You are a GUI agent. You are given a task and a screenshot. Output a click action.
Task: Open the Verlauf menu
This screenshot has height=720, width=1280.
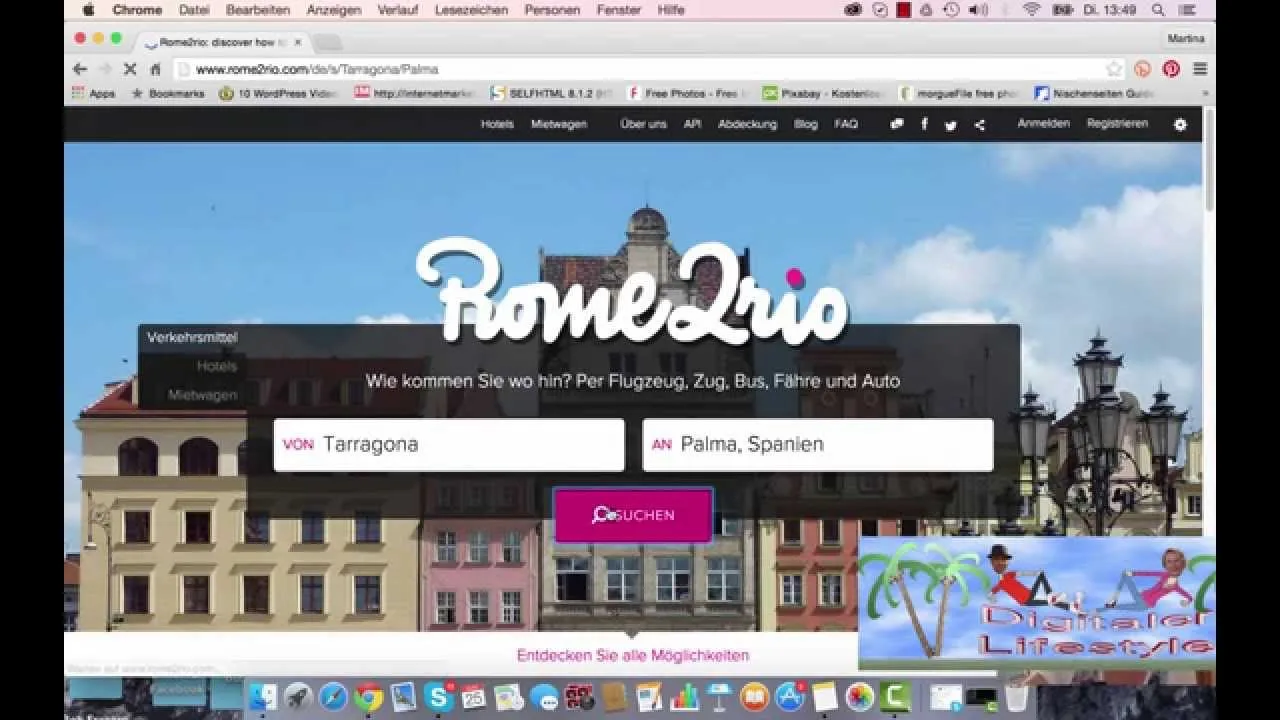coord(398,10)
